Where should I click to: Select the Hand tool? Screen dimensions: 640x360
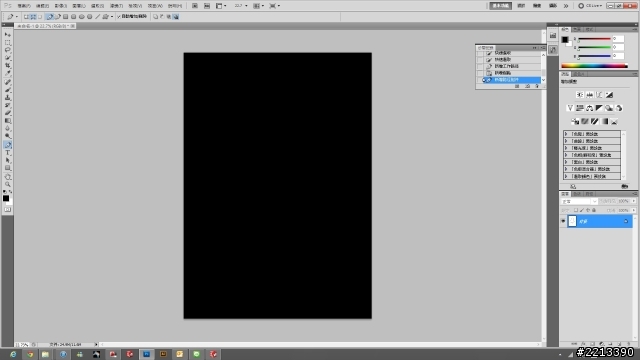pos(7,177)
